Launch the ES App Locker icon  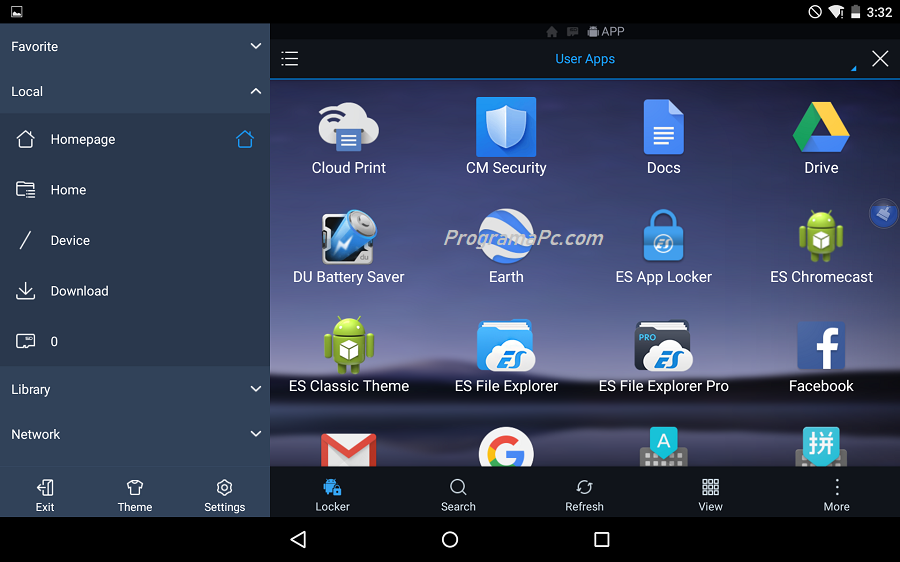point(663,237)
